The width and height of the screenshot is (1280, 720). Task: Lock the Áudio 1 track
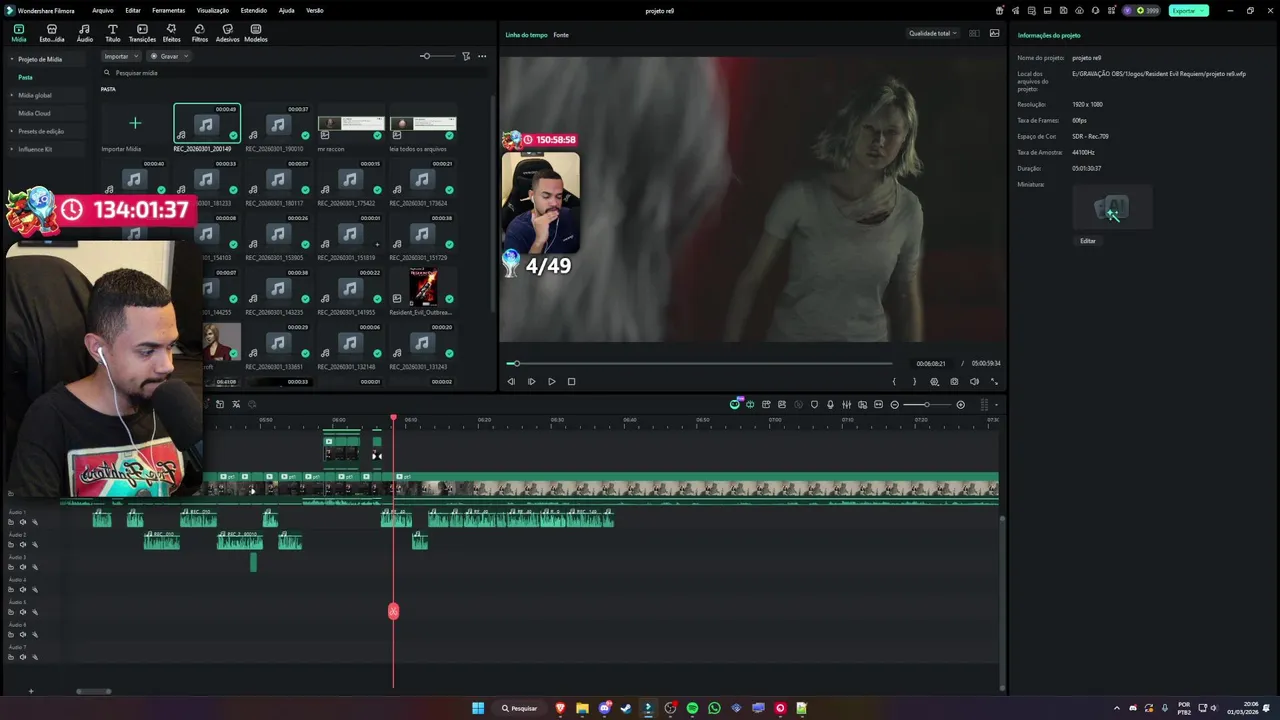(11, 522)
